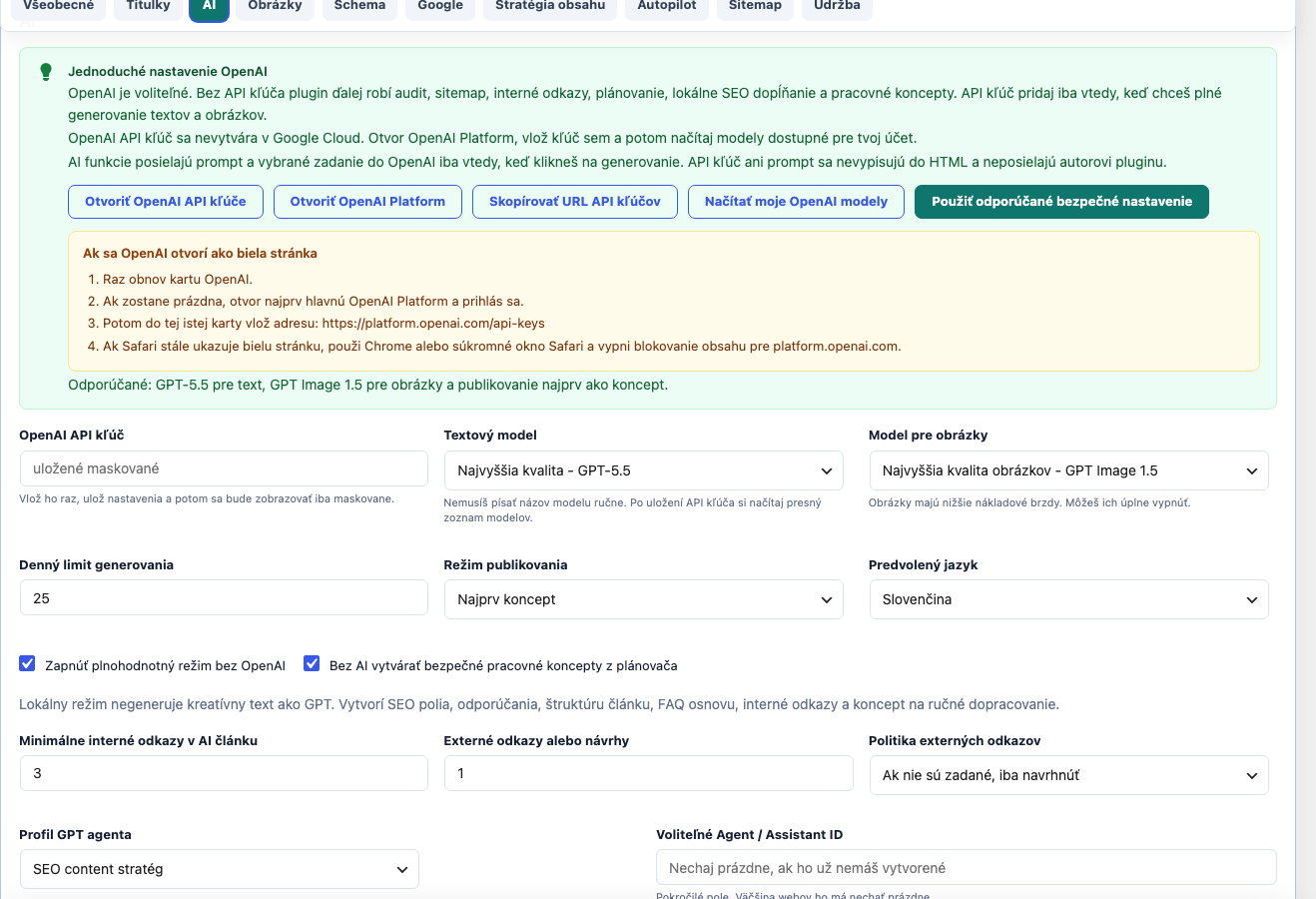The width and height of the screenshot is (1316, 899).
Task: Click the 'Obrázky majú nižšie nákladové brzdy' hint
Action: pyautogui.click(x=1029, y=503)
